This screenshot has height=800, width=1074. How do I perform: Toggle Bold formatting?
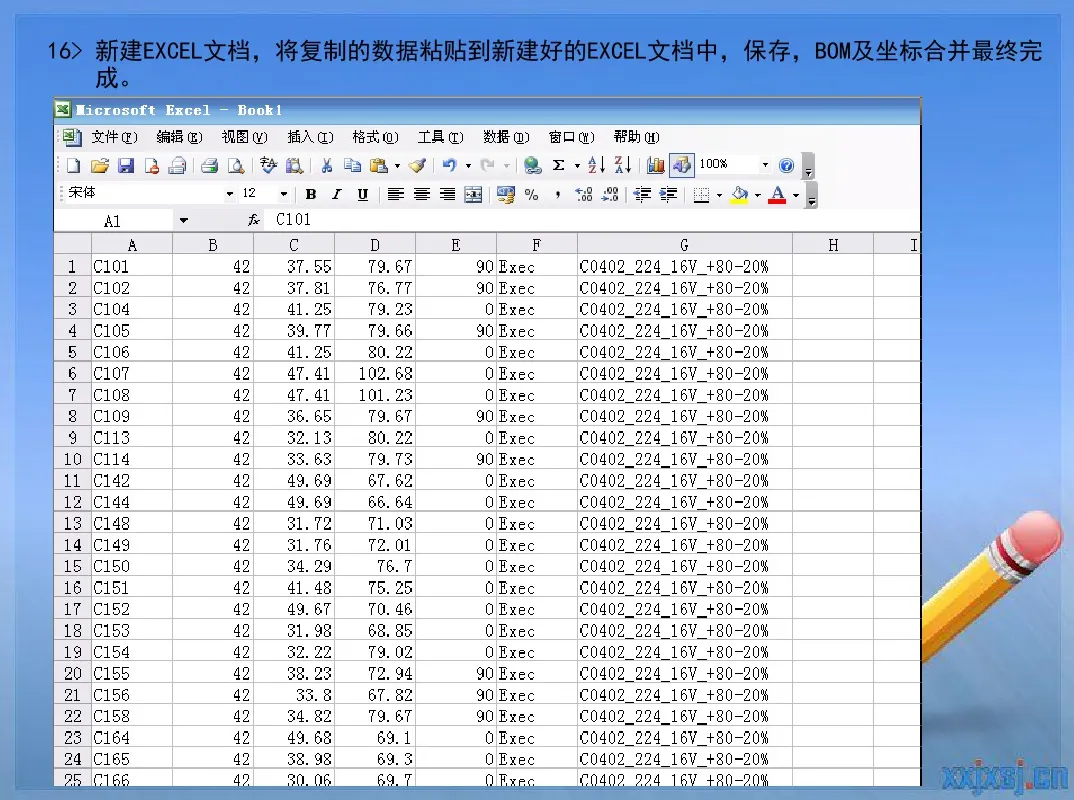click(x=310, y=195)
